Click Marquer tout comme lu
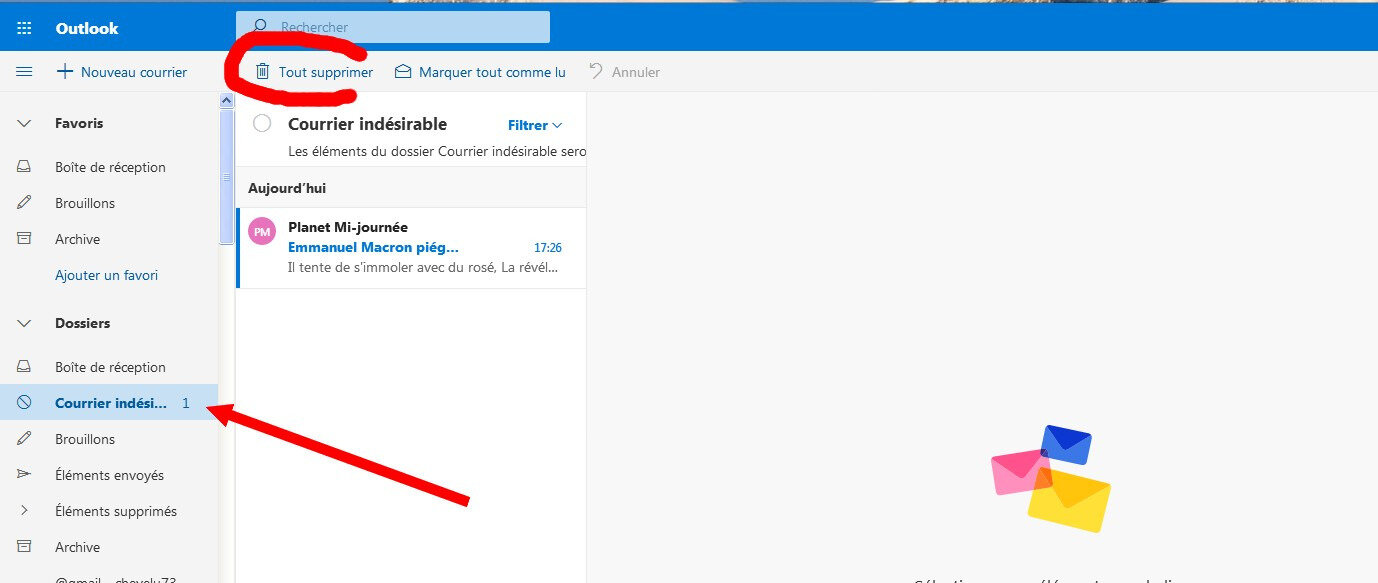This screenshot has width=1378, height=583. 480,72
